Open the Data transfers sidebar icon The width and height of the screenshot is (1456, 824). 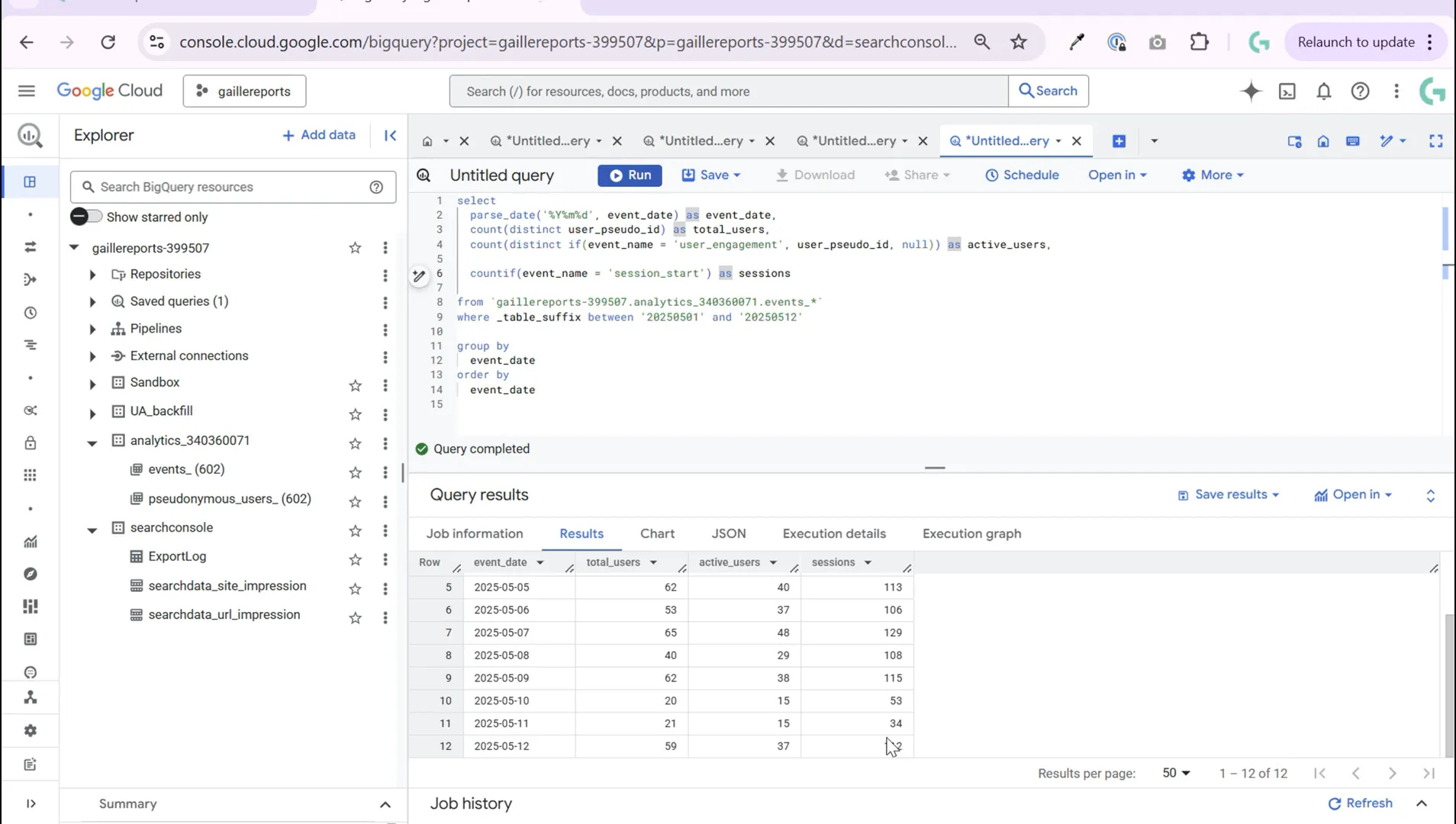point(30,246)
